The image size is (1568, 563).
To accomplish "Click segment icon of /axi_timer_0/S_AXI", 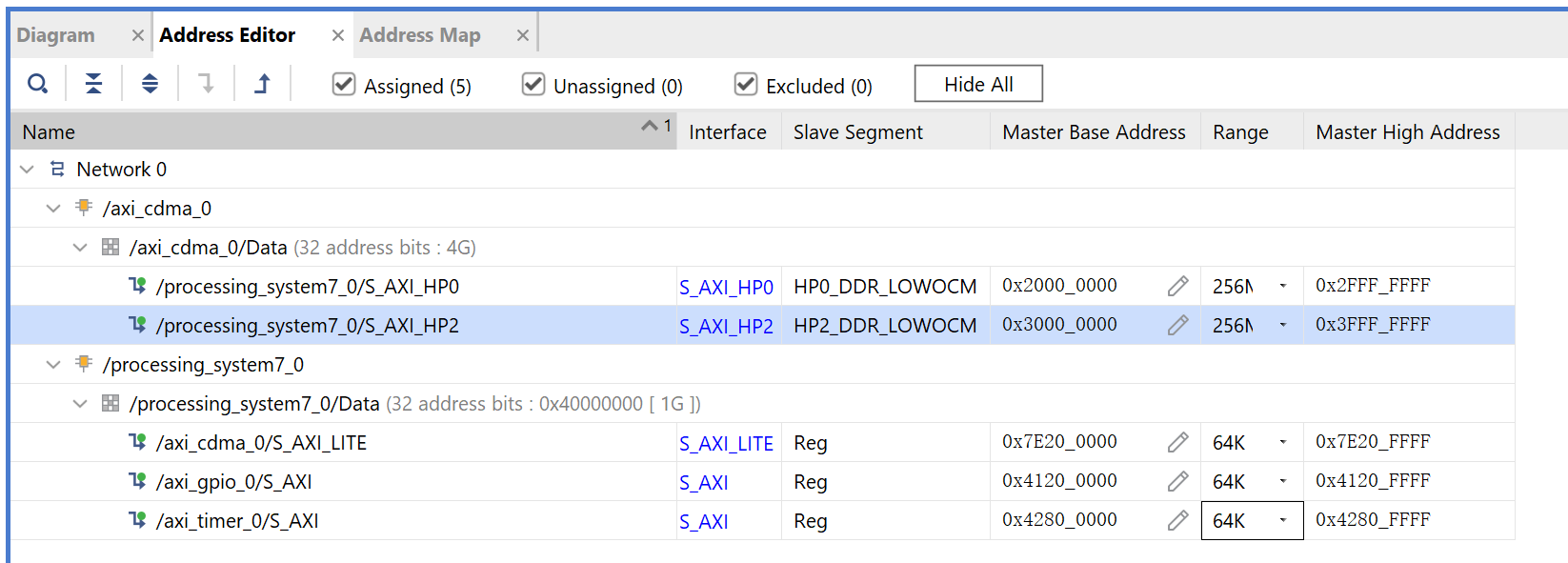I will coord(137,519).
